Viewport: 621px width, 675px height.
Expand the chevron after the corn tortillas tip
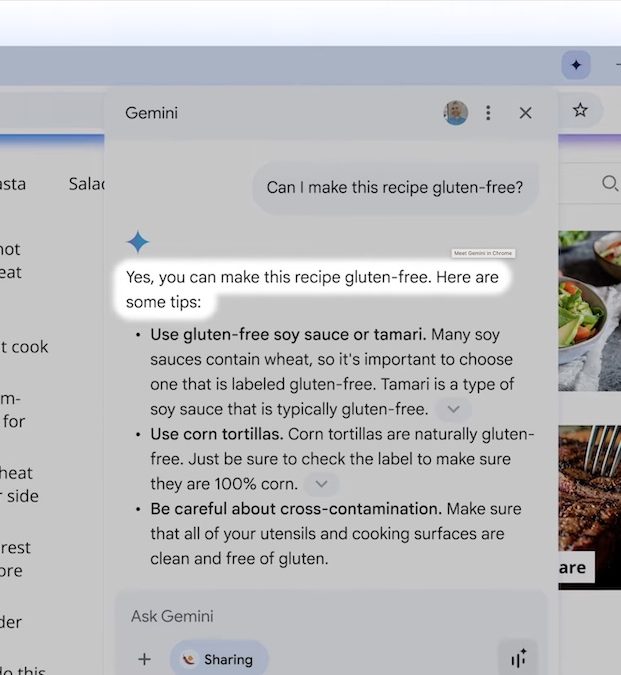[320, 484]
